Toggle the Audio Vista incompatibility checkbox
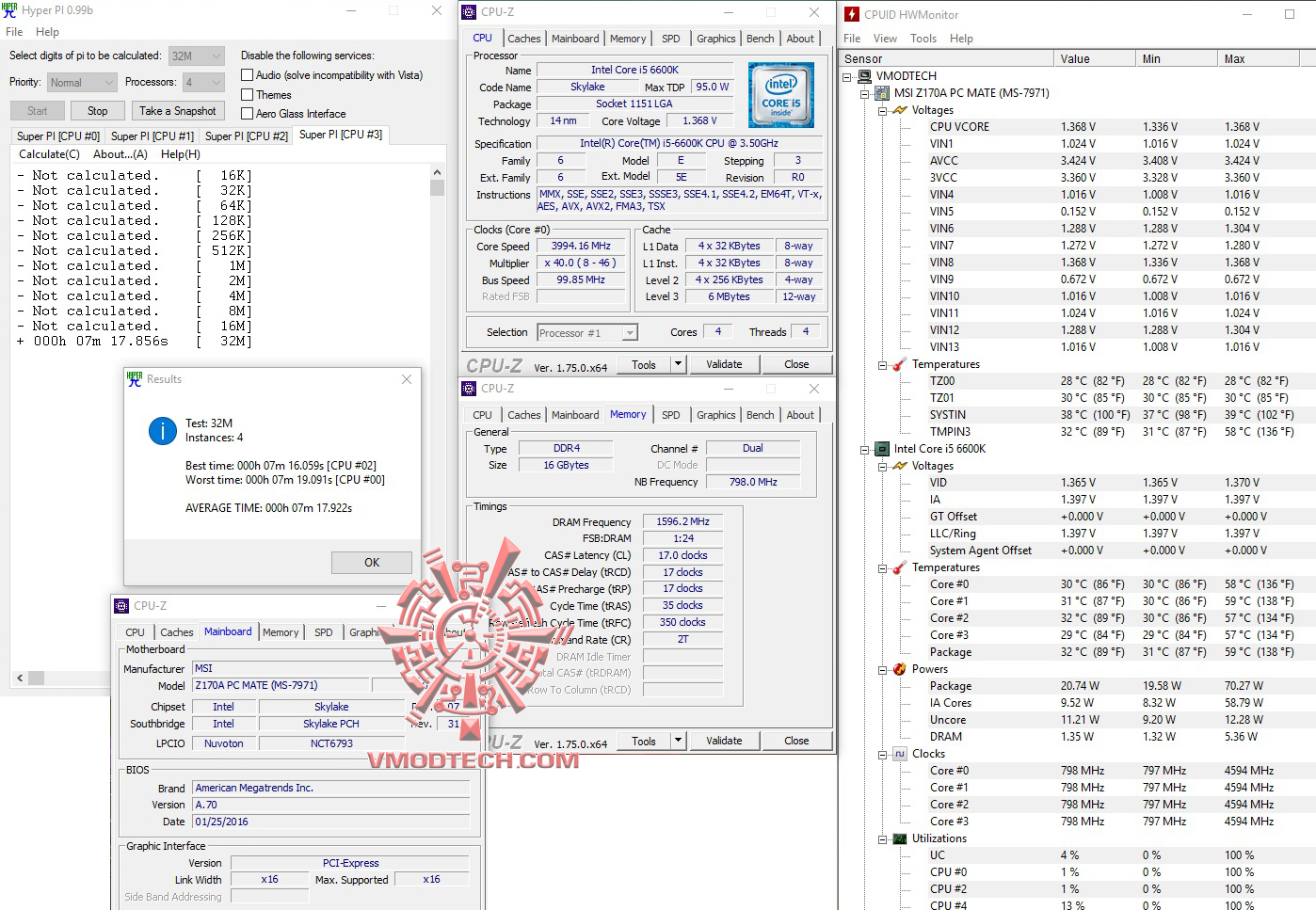The width and height of the screenshot is (1316, 910). [248, 75]
